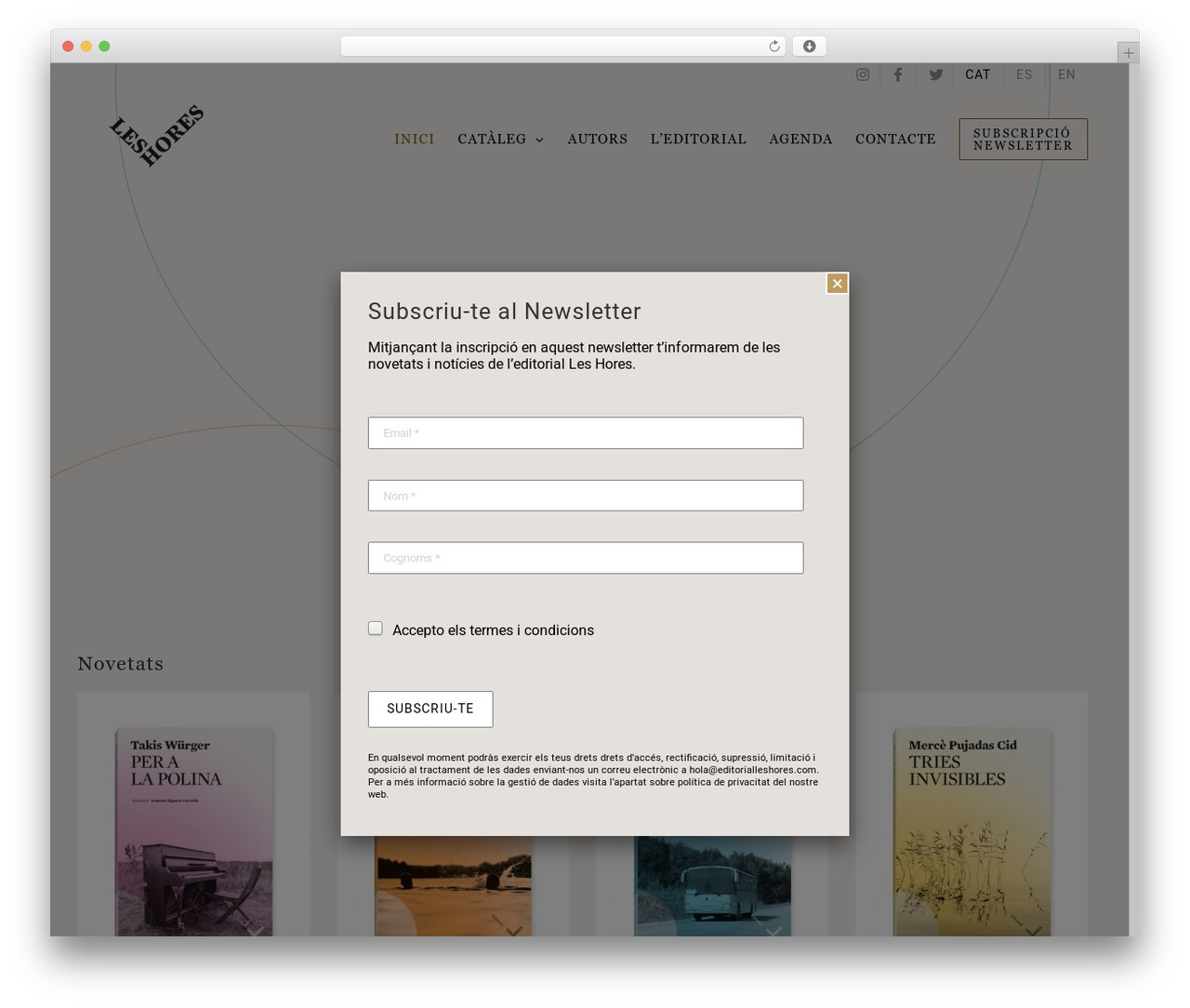
Task: Check Accepto els termes i condicions
Action: pyautogui.click(x=376, y=629)
